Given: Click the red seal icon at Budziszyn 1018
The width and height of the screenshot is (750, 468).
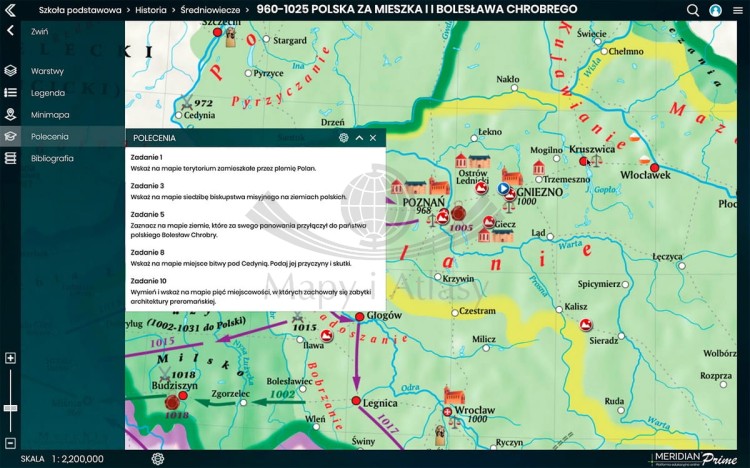Looking at the screenshot, I should [x=172, y=402].
